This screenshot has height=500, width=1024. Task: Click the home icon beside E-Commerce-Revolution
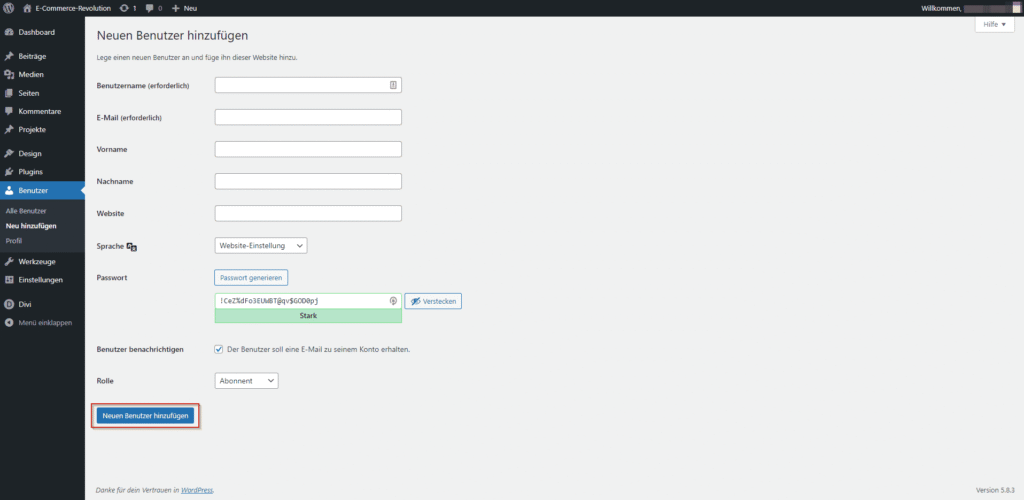pos(27,8)
